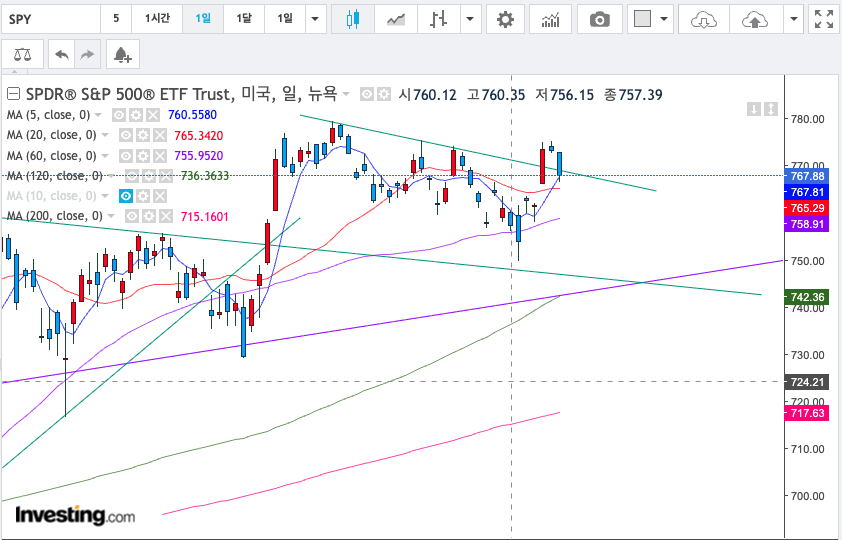The image size is (842, 540).
Task: Expand the MA (200, close, 0) dropdown arrow
Action: [111, 216]
